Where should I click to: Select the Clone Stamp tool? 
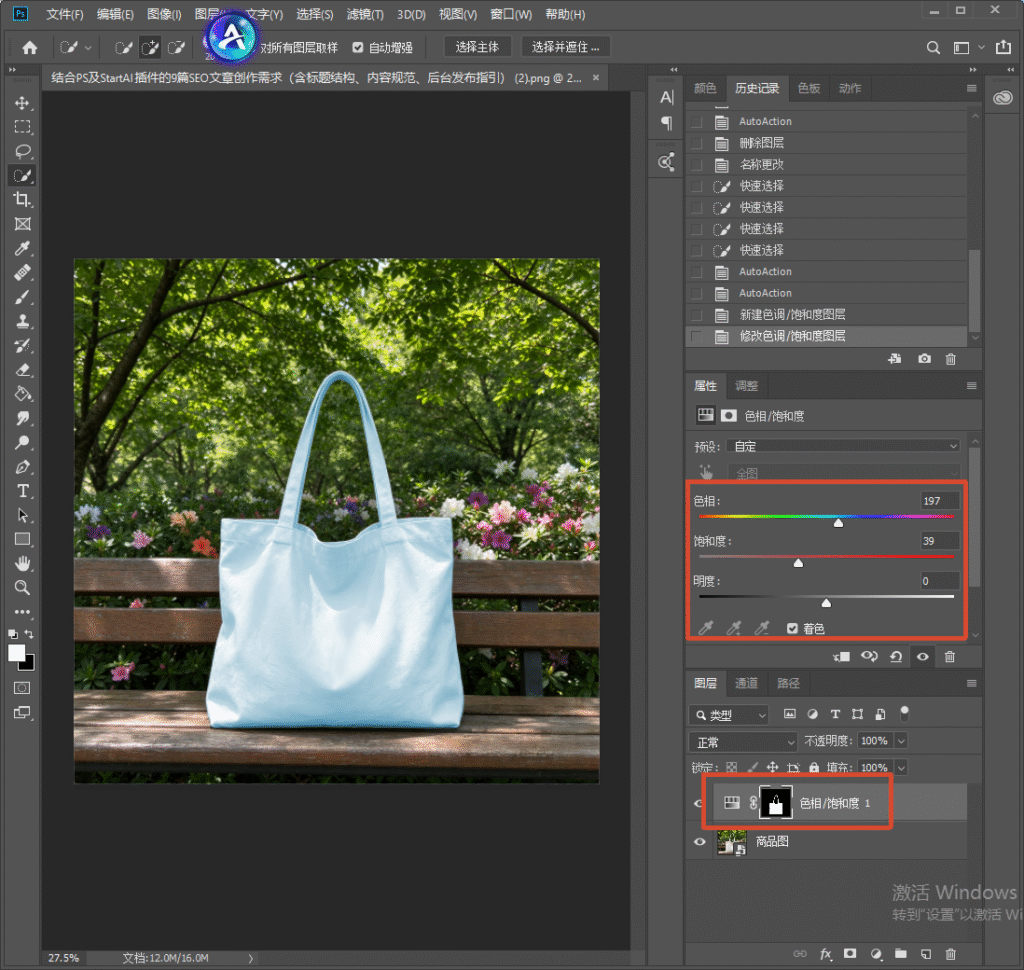click(22, 321)
